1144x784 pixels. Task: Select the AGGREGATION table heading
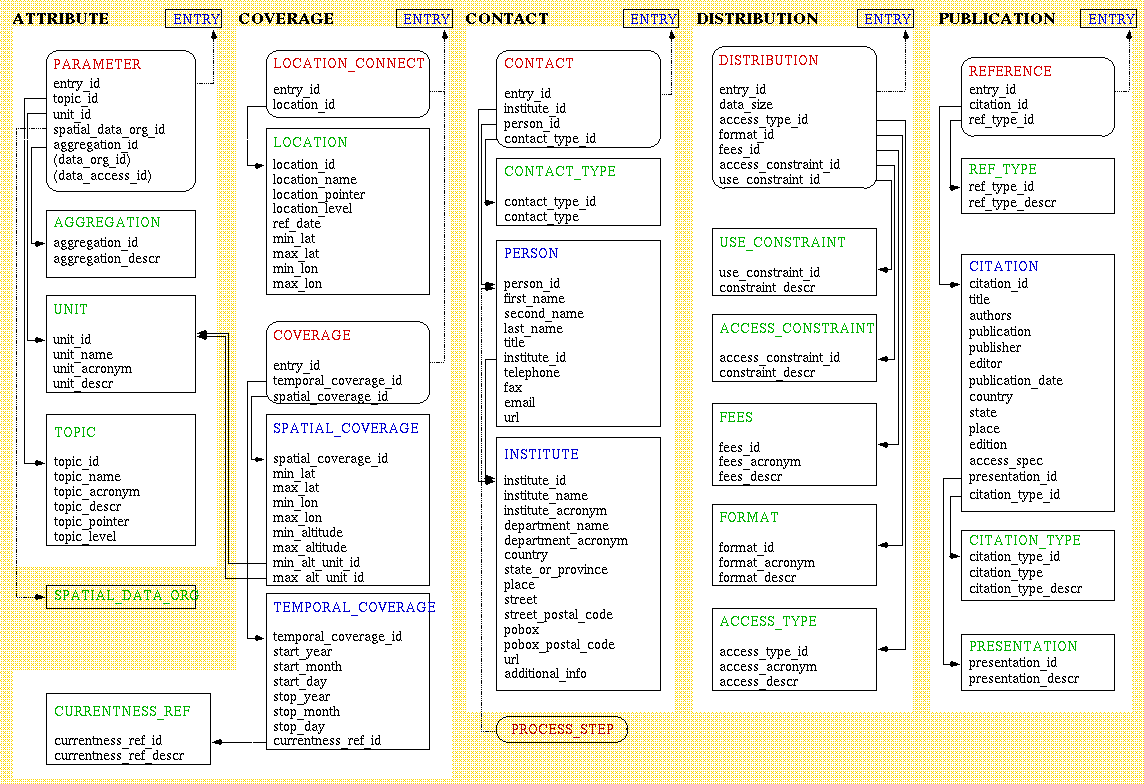click(107, 222)
